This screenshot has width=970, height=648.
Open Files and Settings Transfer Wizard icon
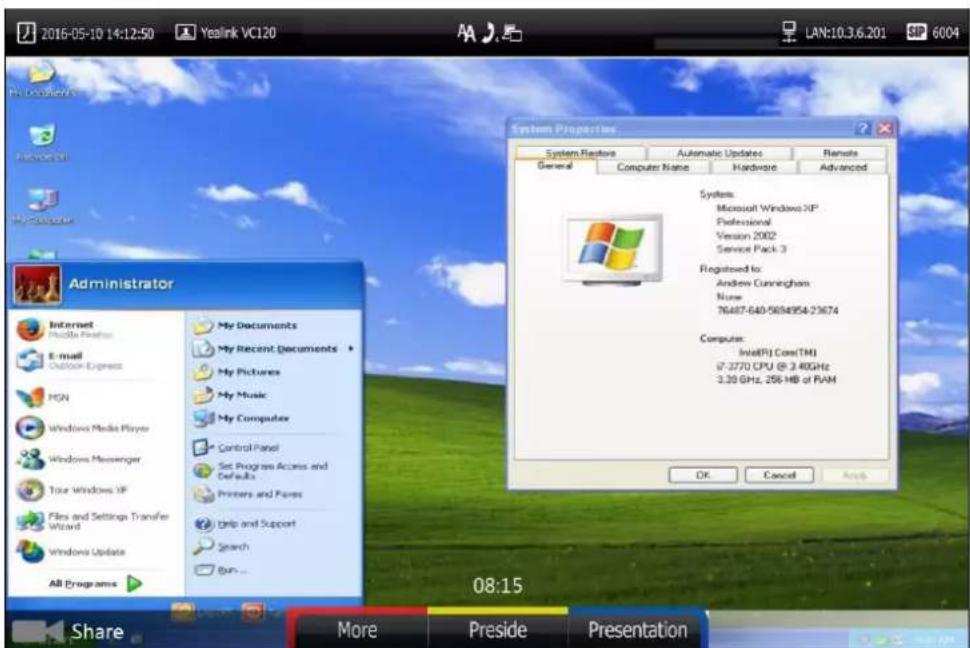(30, 521)
